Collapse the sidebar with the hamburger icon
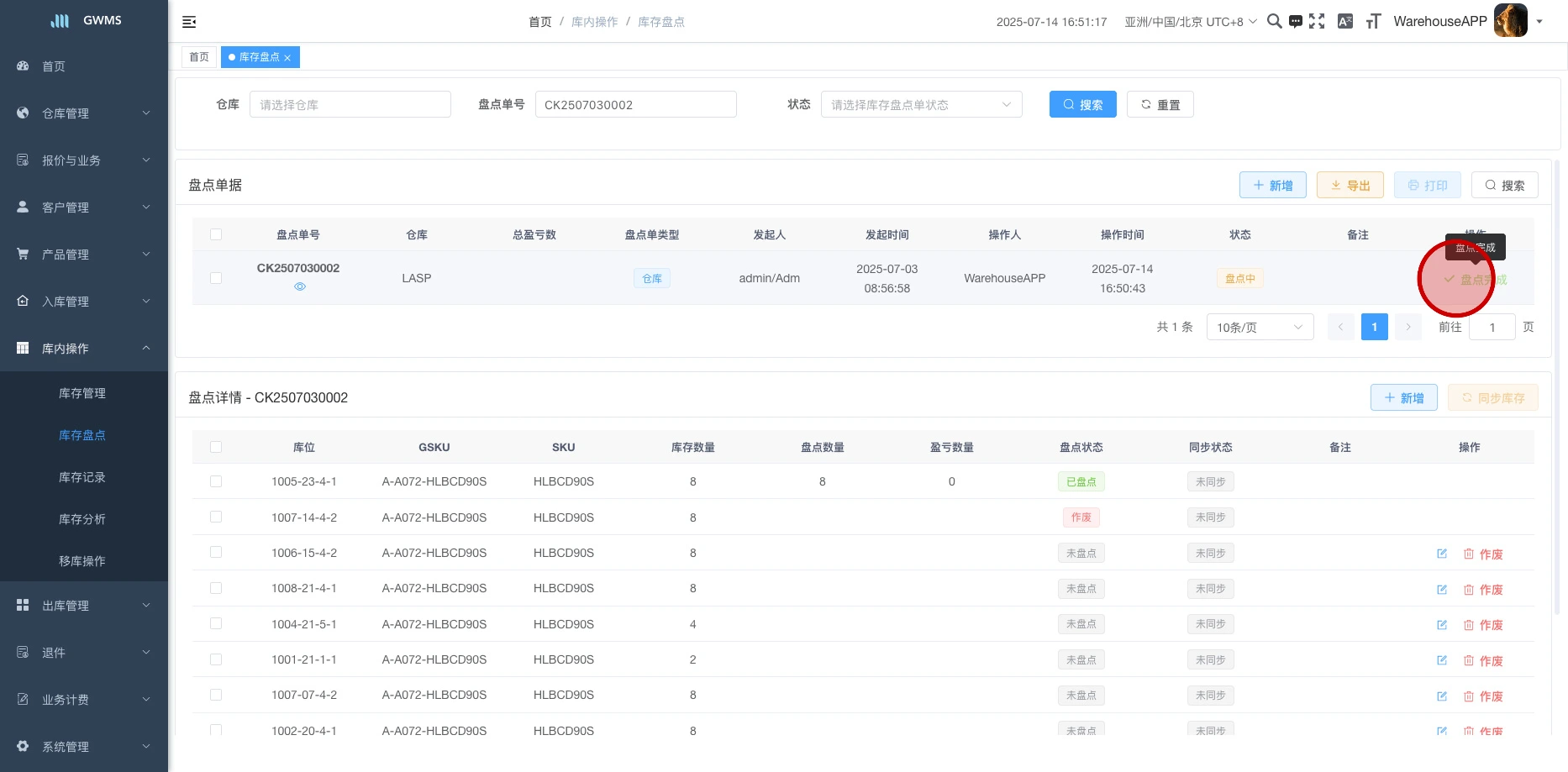The width and height of the screenshot is (1568, 772). 189,22
